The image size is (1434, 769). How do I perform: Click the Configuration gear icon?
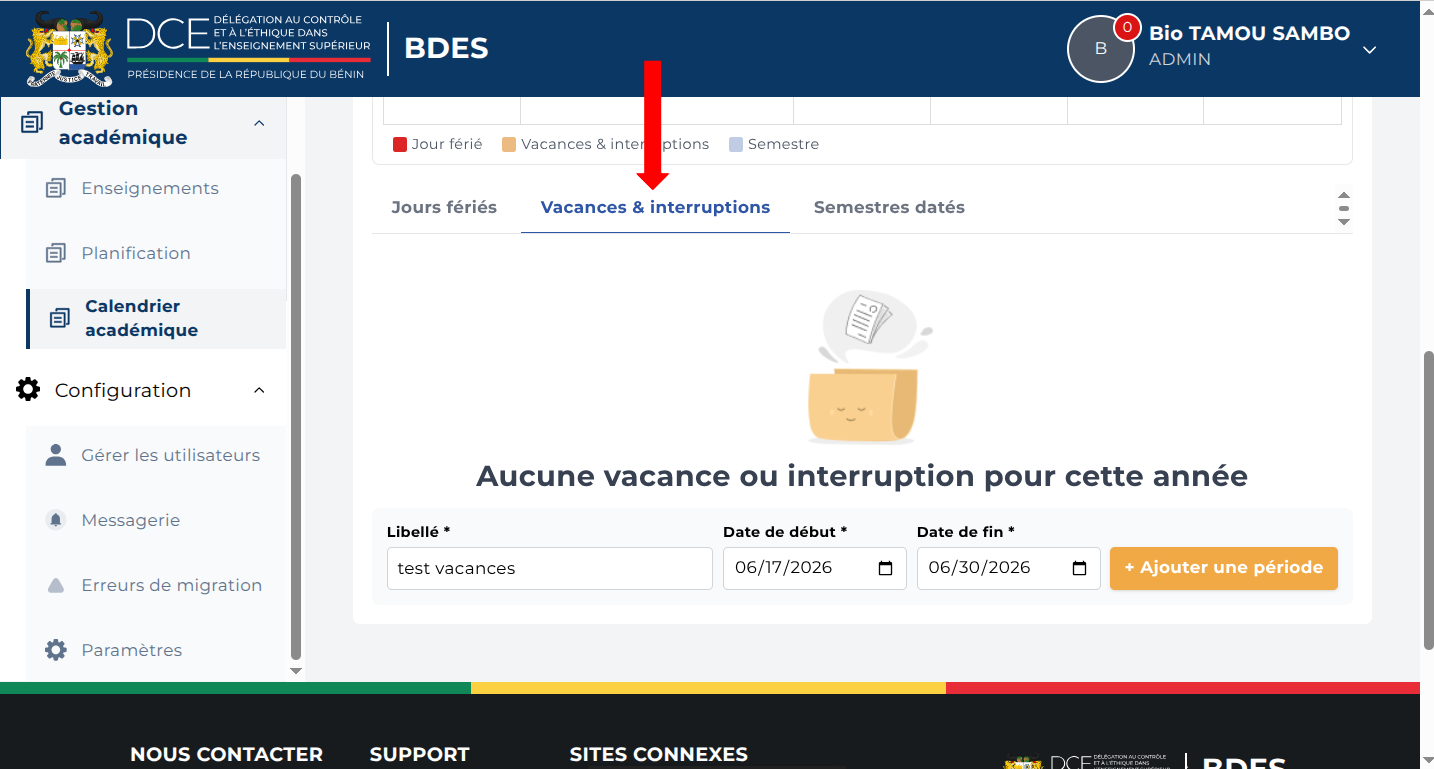click(29, 390)
